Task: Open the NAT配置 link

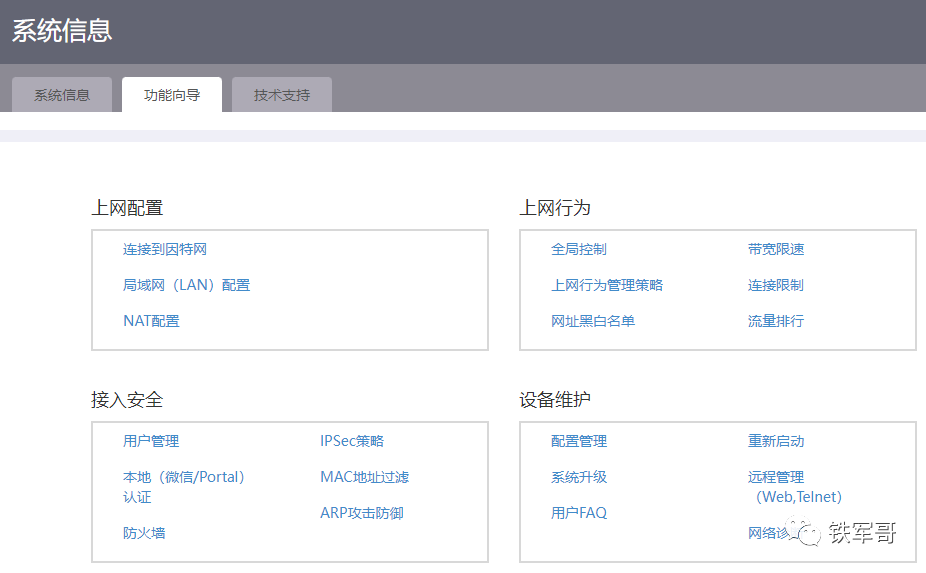Action: [x=151, y=321]
